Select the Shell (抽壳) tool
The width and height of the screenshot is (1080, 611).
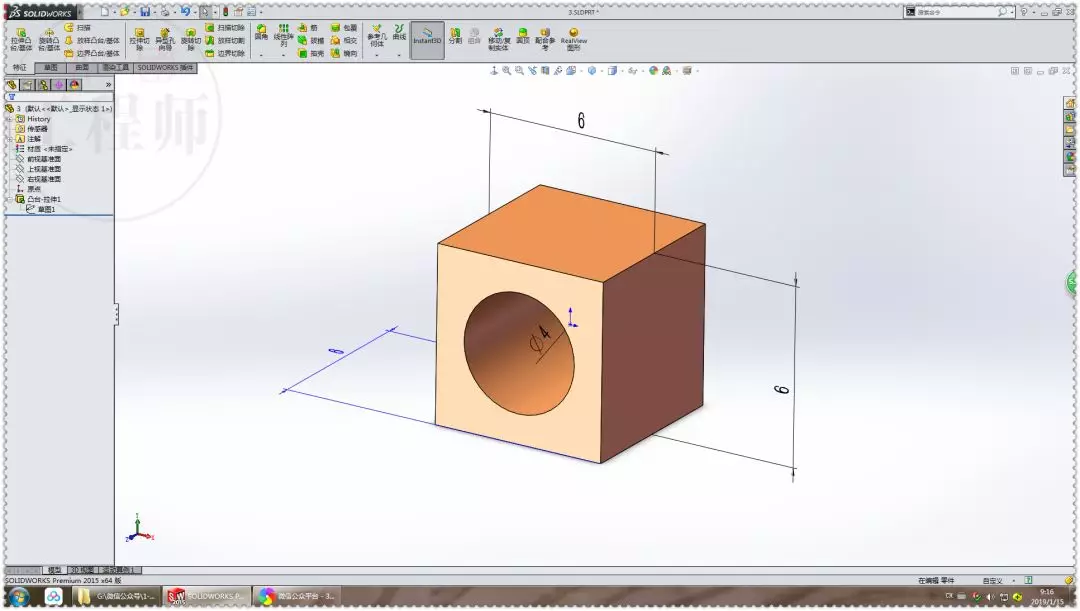pyautogui.click(x=311, y=53)
